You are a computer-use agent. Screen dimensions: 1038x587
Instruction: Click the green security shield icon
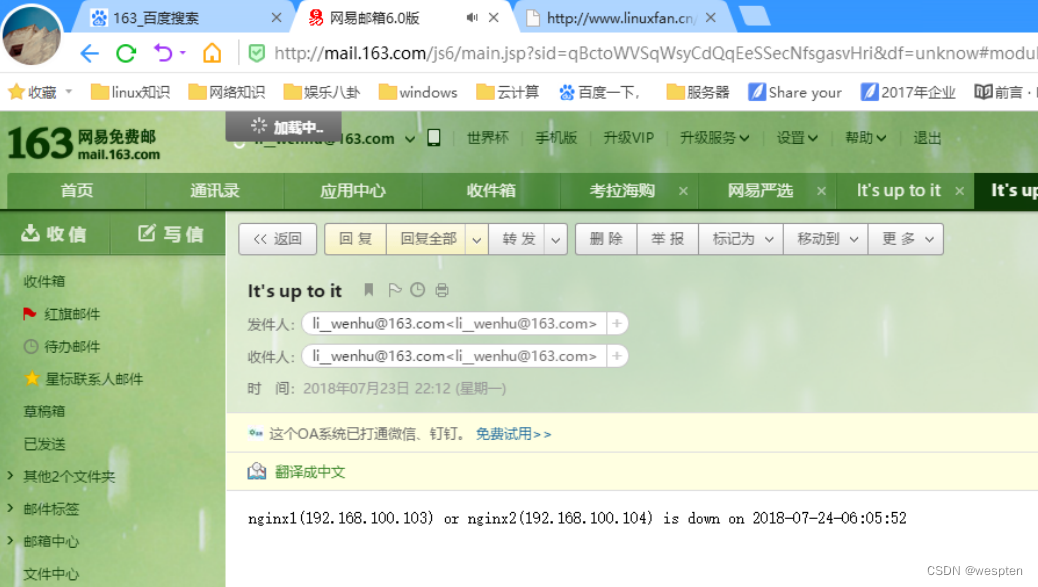pyautogui.click(x=257, y=53)
